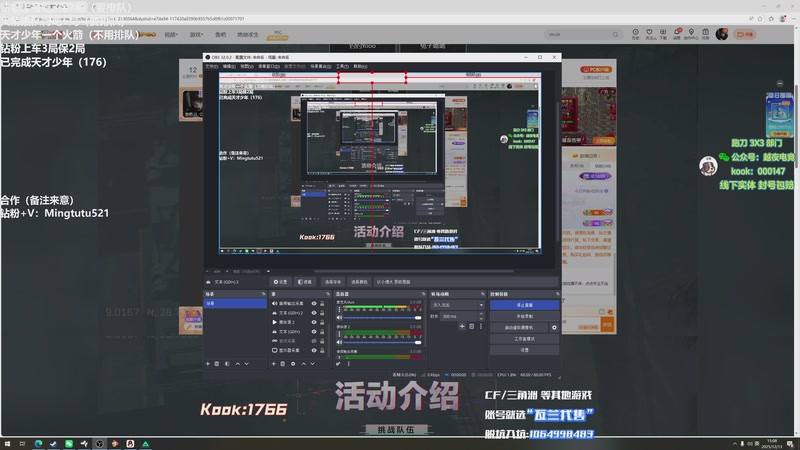The image size is (800, 450).
Task: Click the 停止直播 stop streaming button
Action: [524, 305]
